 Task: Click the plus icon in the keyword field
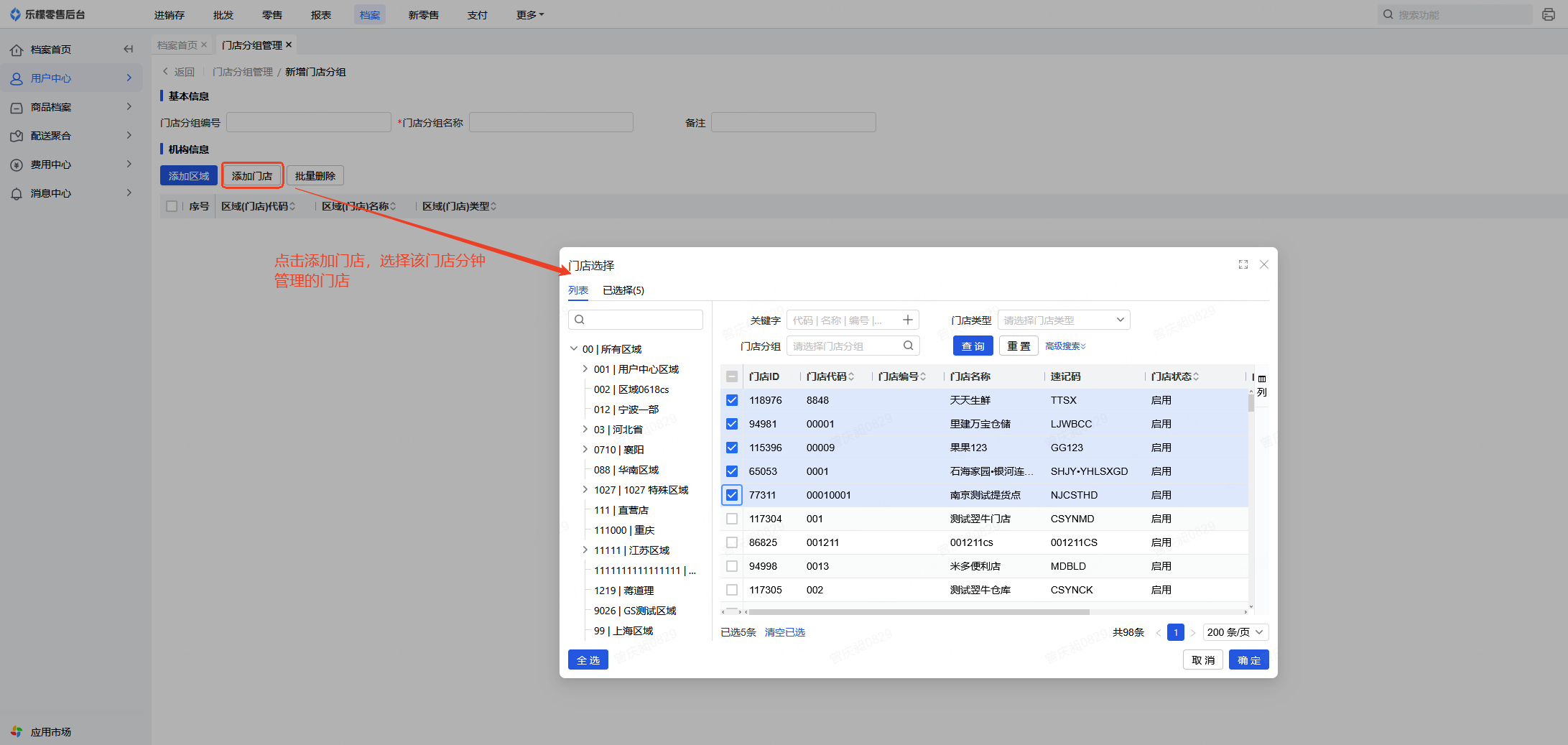908,320
